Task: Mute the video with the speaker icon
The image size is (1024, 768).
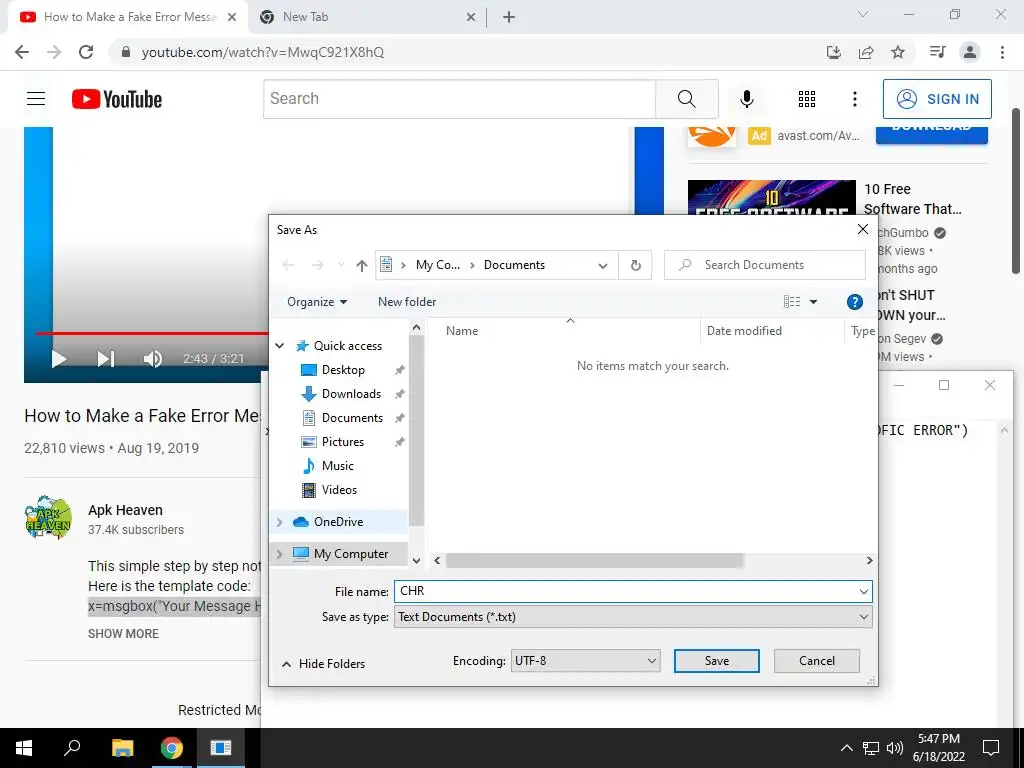Action: [152, 359]
